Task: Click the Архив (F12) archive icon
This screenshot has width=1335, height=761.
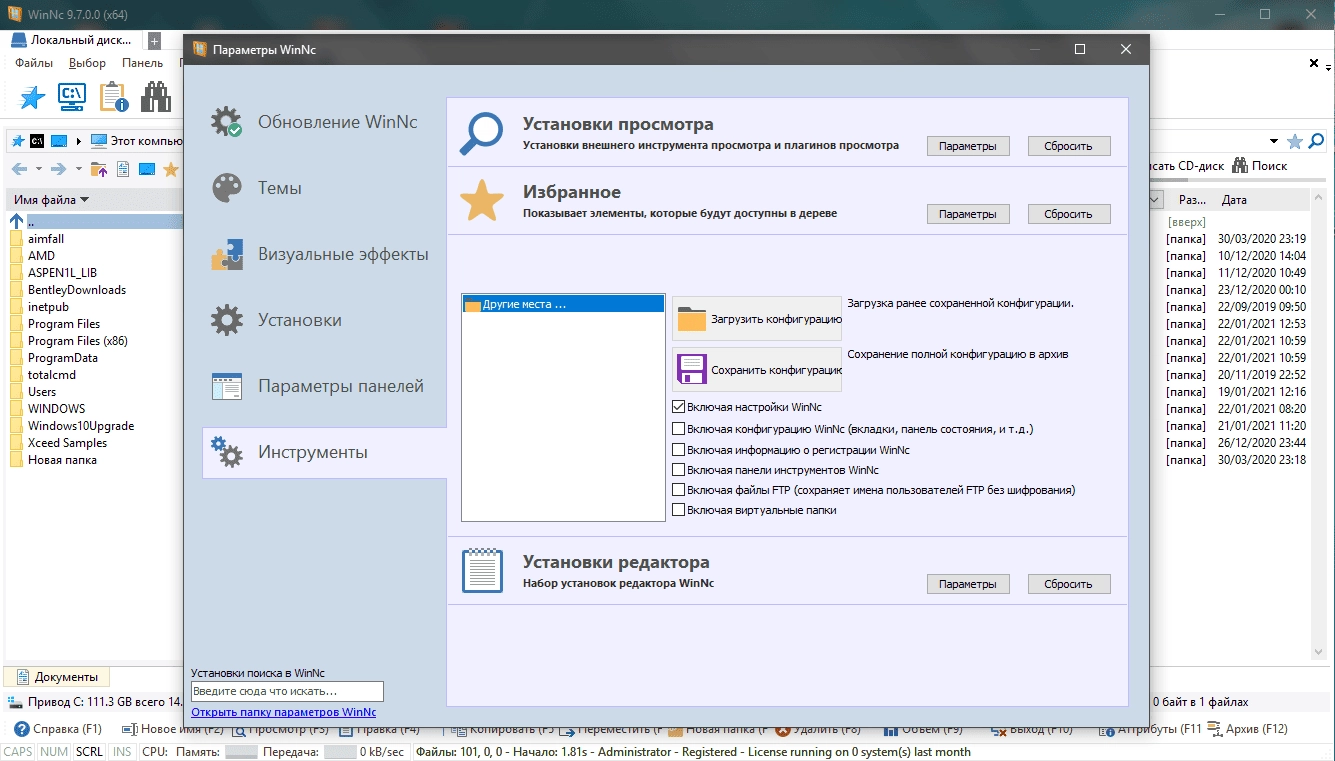Action: 1214,729
